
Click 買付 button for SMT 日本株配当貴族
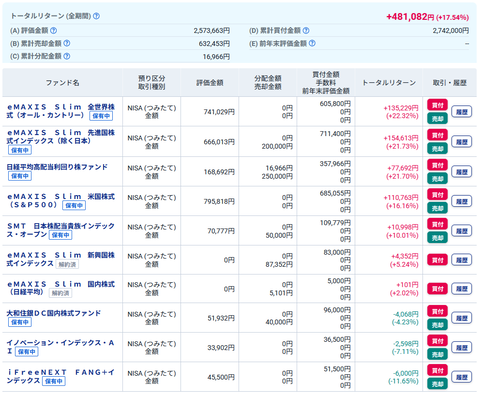click(x=437, y=224)
